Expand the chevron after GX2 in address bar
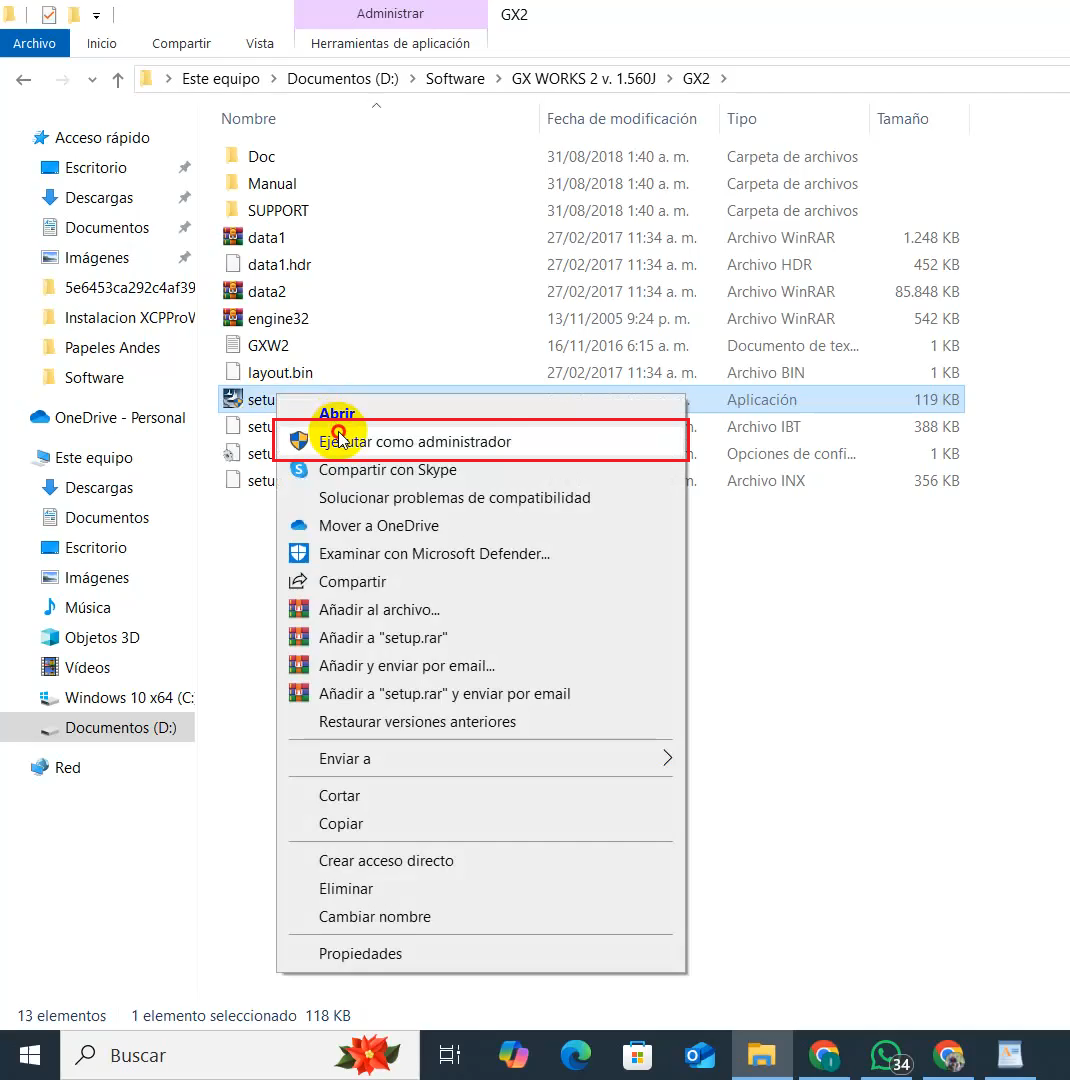 (723, 79)
